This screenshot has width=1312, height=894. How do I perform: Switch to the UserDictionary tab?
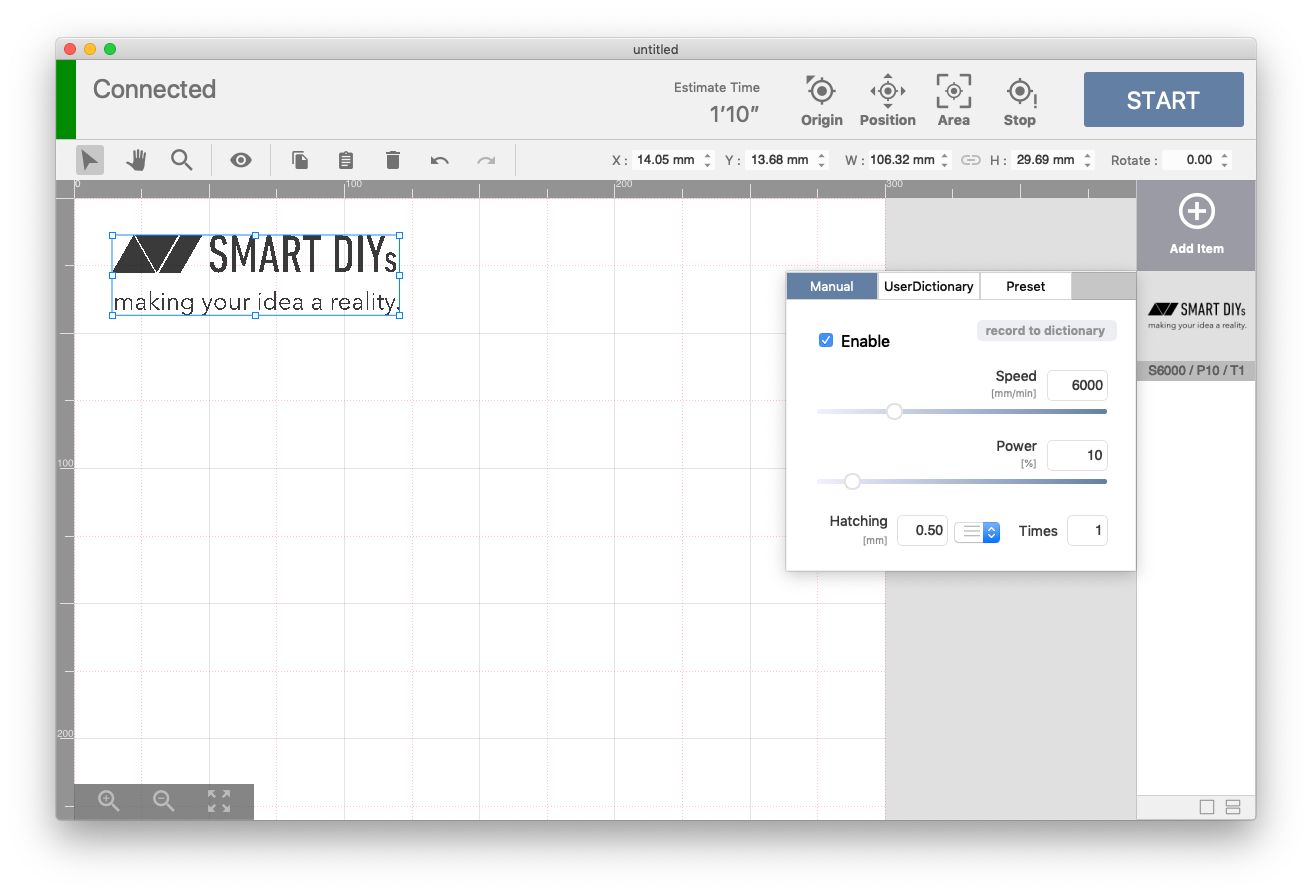[x=929, y=286]
